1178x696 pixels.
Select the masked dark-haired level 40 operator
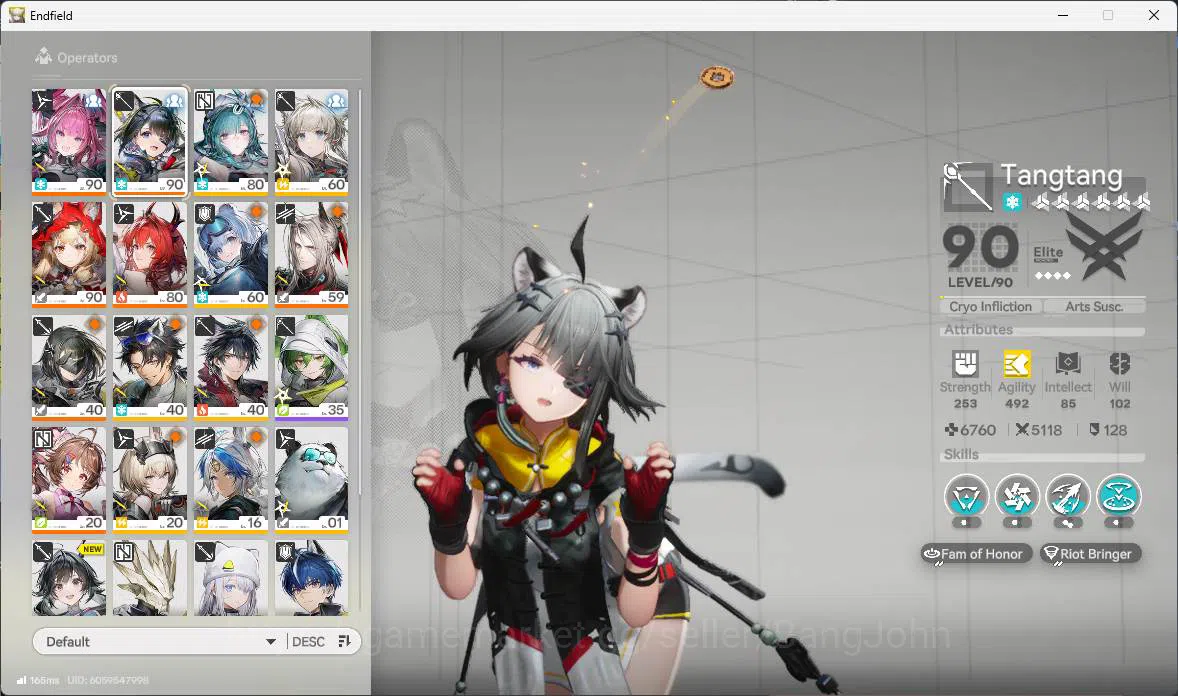[69, 367]
